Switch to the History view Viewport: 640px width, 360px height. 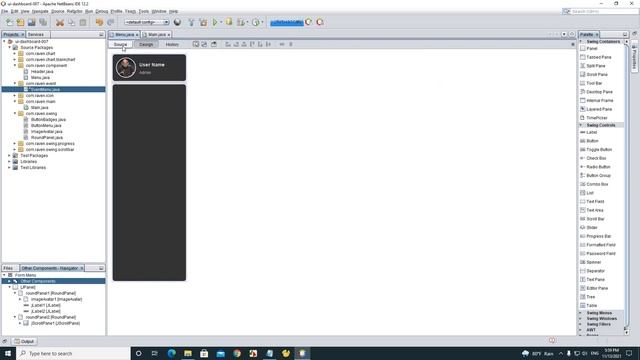[x=172, y=44]
